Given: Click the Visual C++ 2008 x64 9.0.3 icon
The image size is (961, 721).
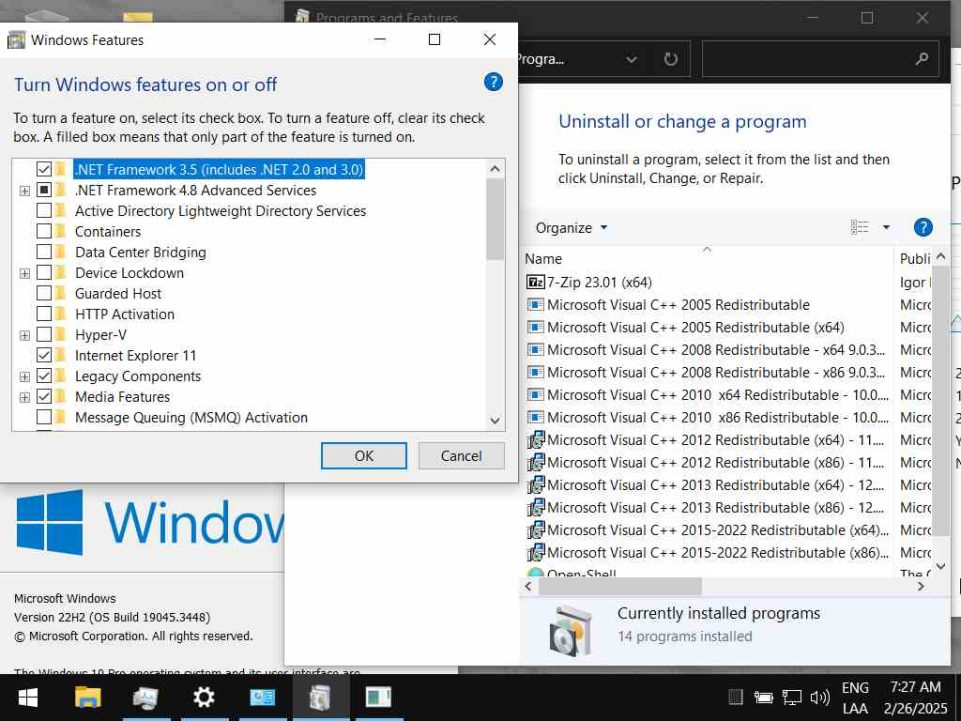Looking at the screenshot, I should point(535,350).
